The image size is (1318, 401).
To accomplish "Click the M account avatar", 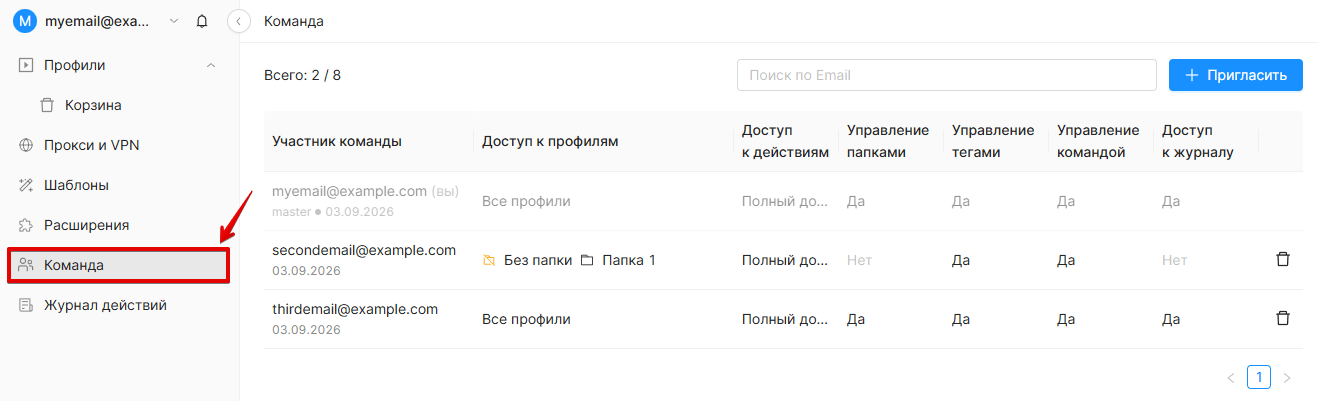I will 25,21.
